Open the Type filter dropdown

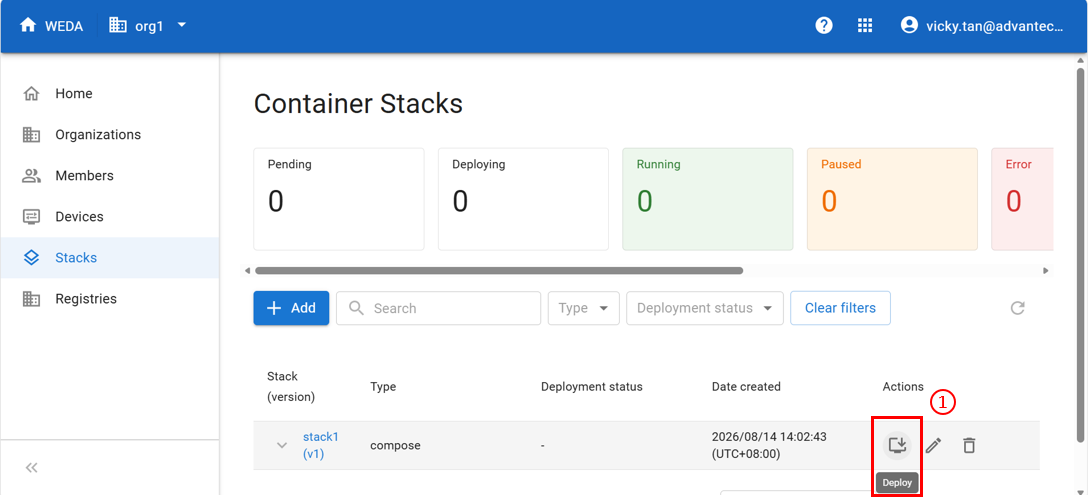pyautogui.click(x=583, y=308)
